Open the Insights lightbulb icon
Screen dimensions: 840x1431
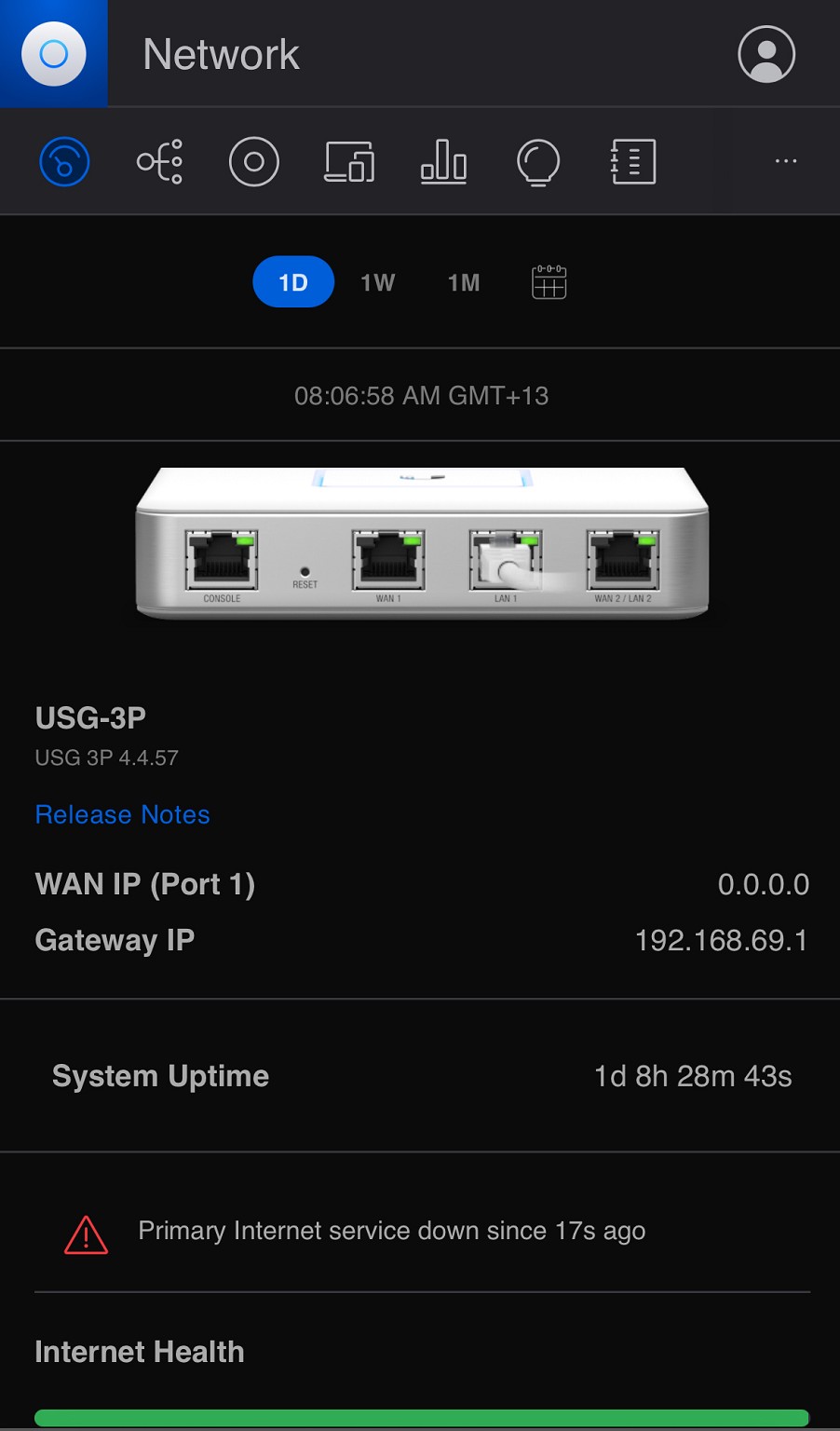tap(538, 162)
